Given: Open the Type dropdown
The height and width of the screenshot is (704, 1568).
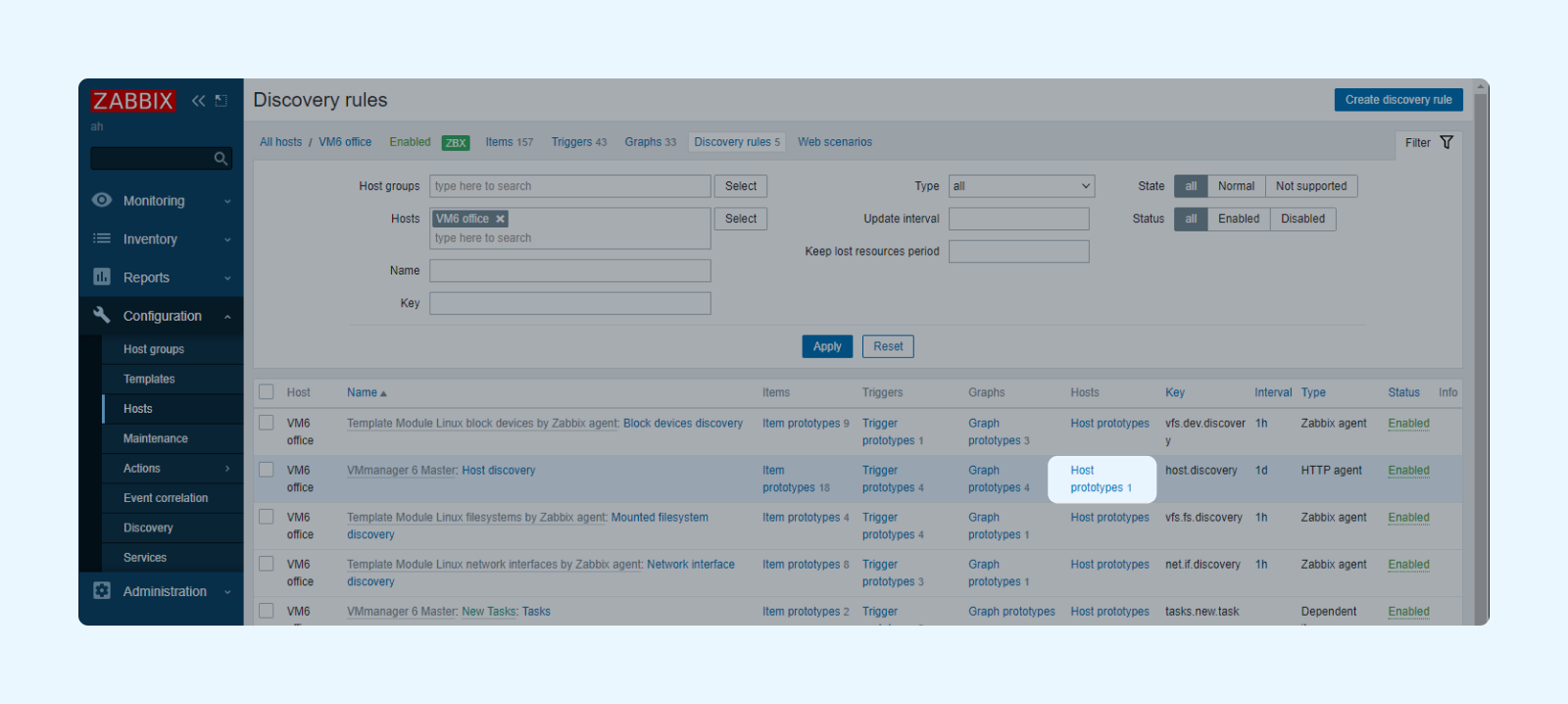Looking at the screenshot, I should pyautogui.click(x=1021, y=186).
